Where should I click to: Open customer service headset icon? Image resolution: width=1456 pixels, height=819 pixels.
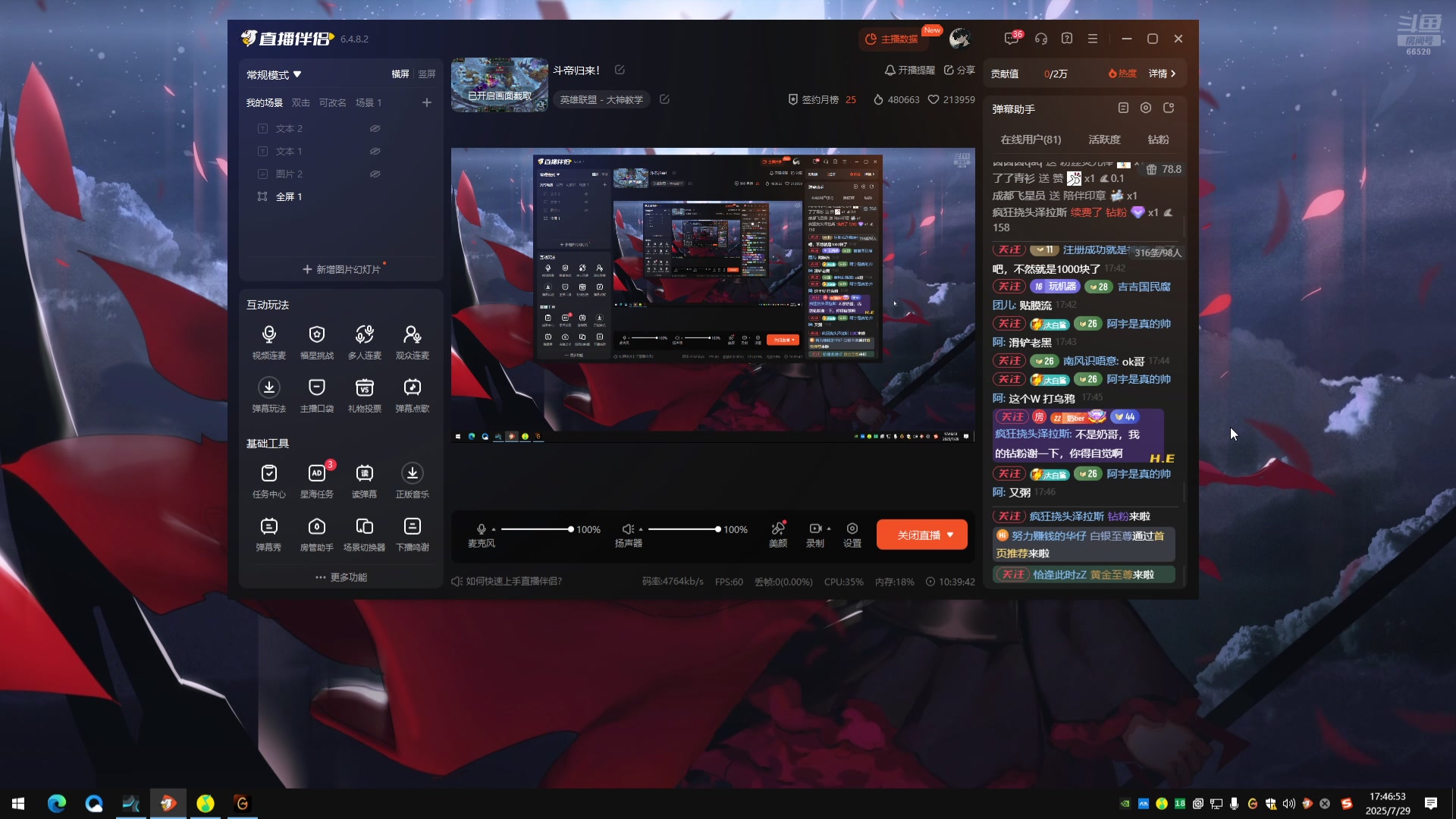pyautogui.click(x=1041, y=39)
